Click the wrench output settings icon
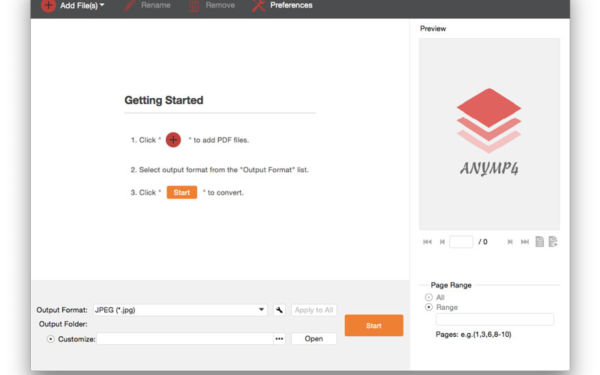Viewport: 600px width, 375px height. [279, 310]
